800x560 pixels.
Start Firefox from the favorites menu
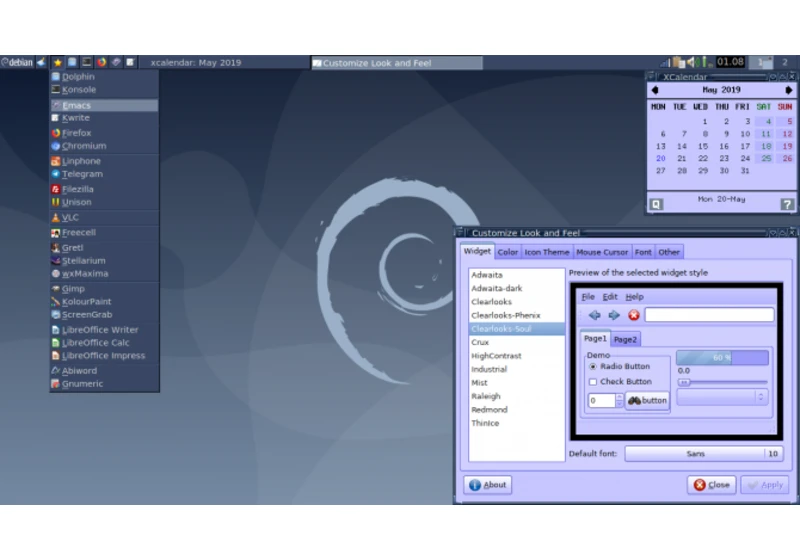click(x=104, y=133)
